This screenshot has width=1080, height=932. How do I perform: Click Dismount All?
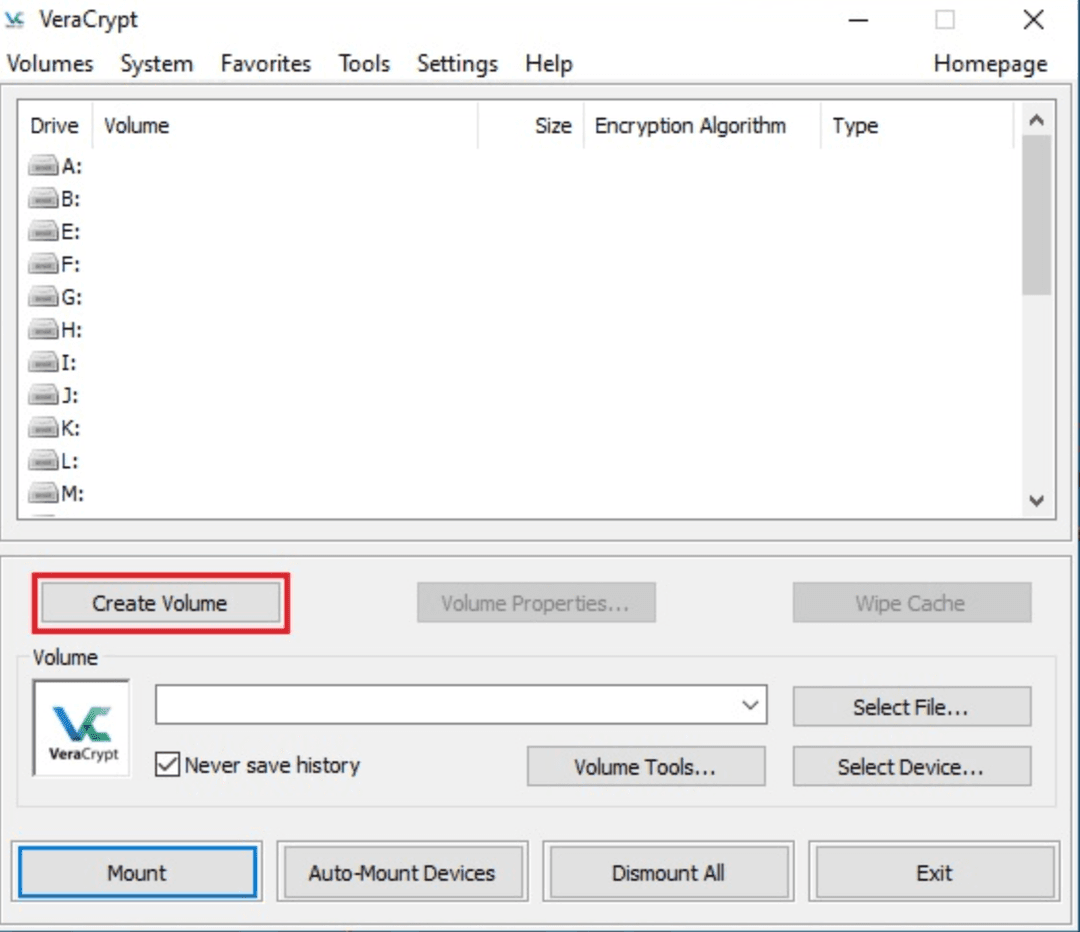point(668,873)
